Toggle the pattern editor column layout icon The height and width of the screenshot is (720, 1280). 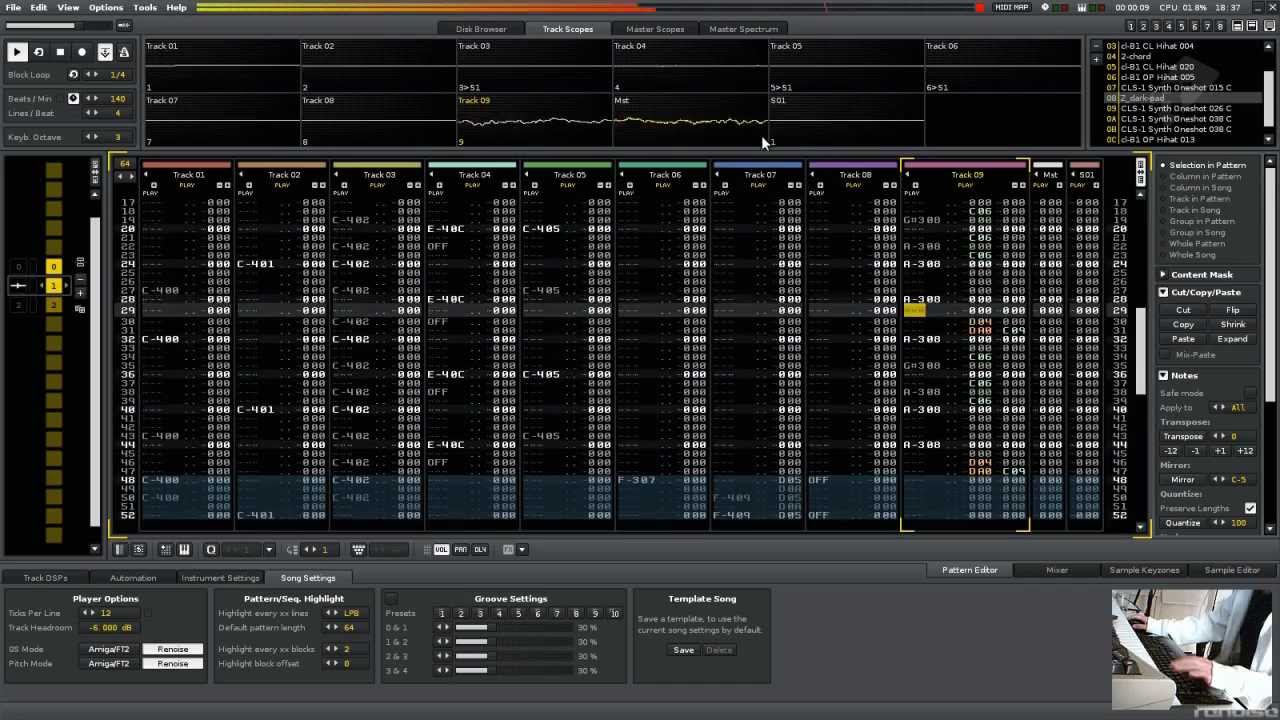(119, 549)
